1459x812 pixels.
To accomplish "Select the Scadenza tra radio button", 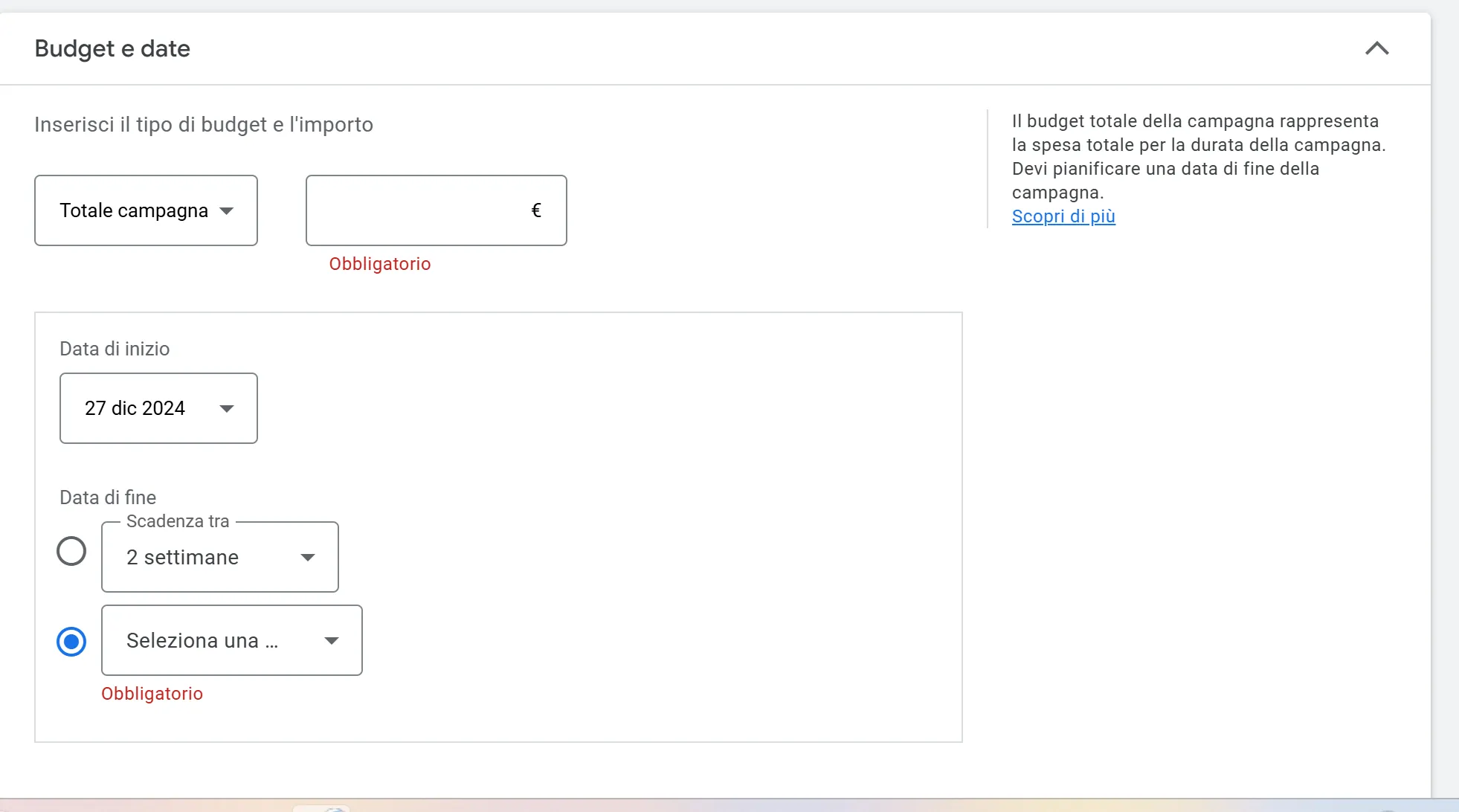I will [x=71, y=551].
